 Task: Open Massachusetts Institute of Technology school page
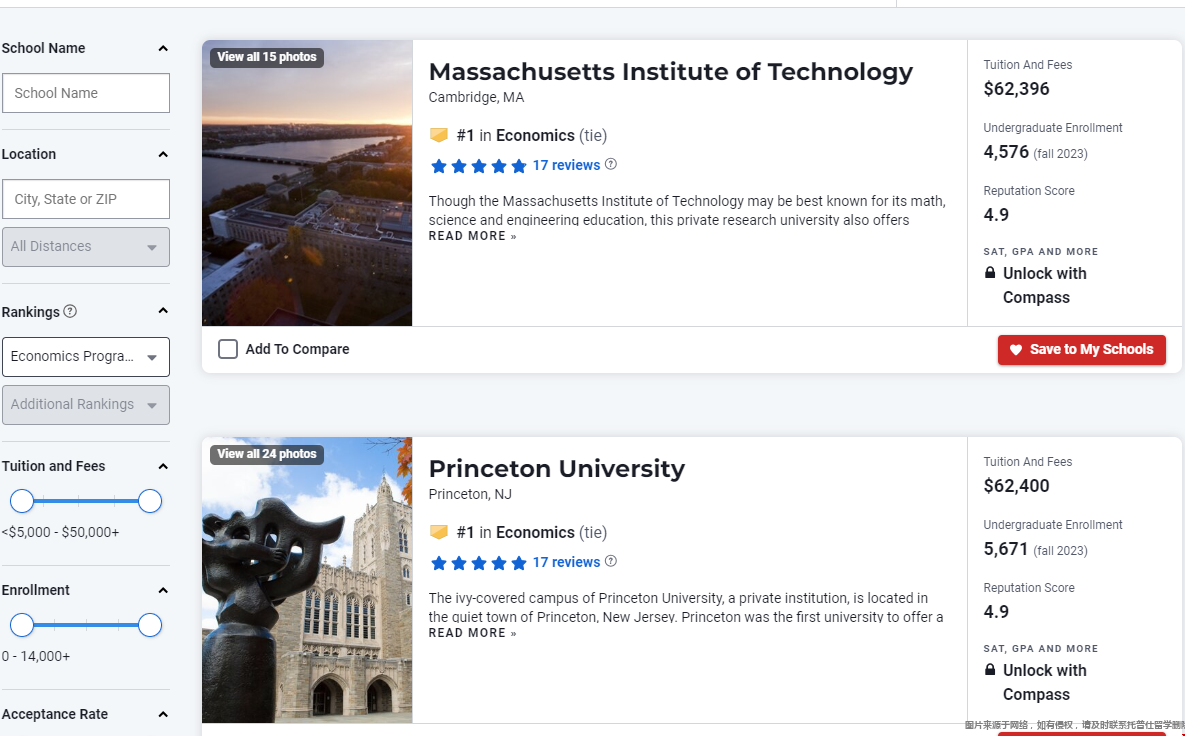coord(670,72)
